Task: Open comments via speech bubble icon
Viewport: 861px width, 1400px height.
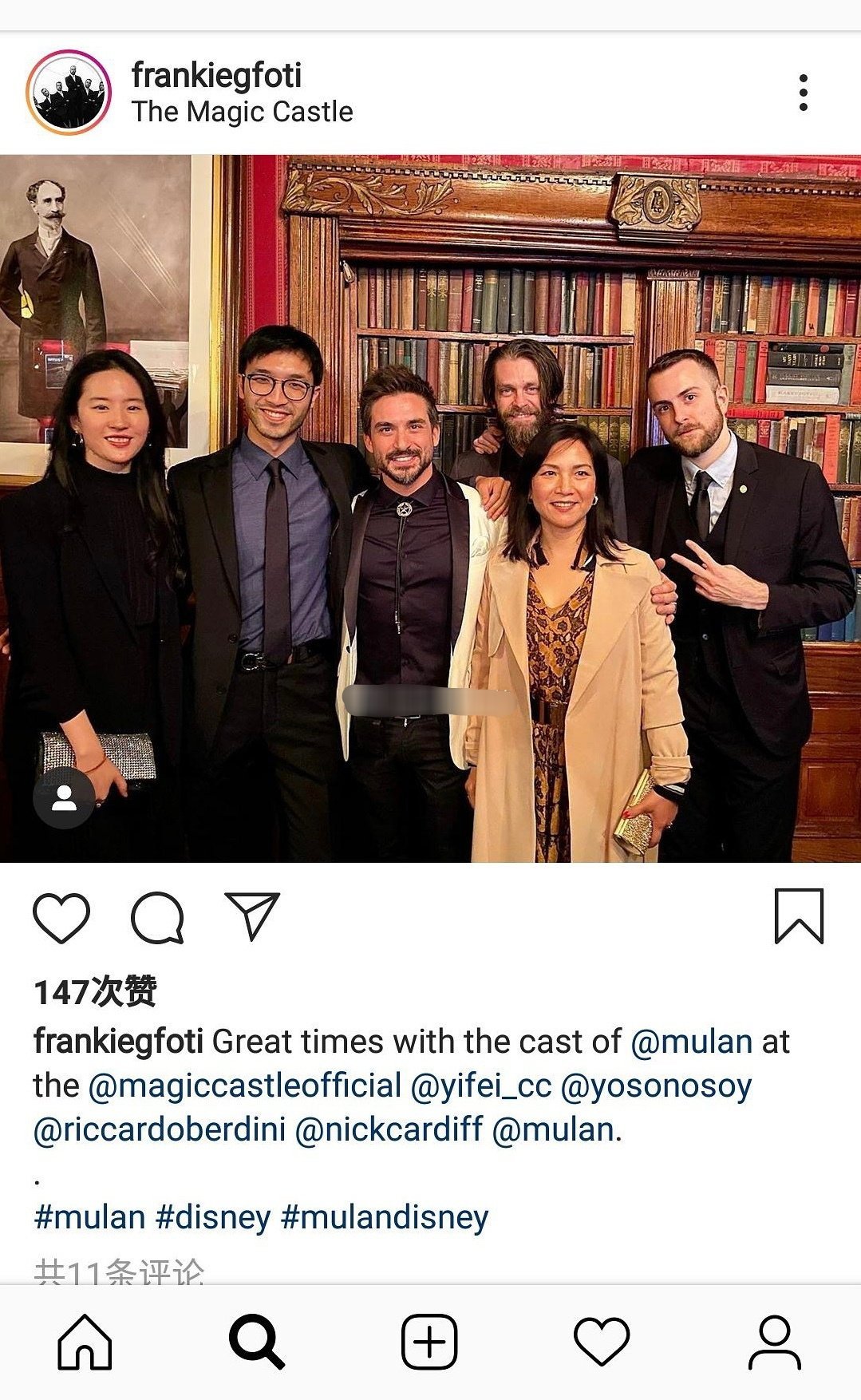Action: (157, 918)
